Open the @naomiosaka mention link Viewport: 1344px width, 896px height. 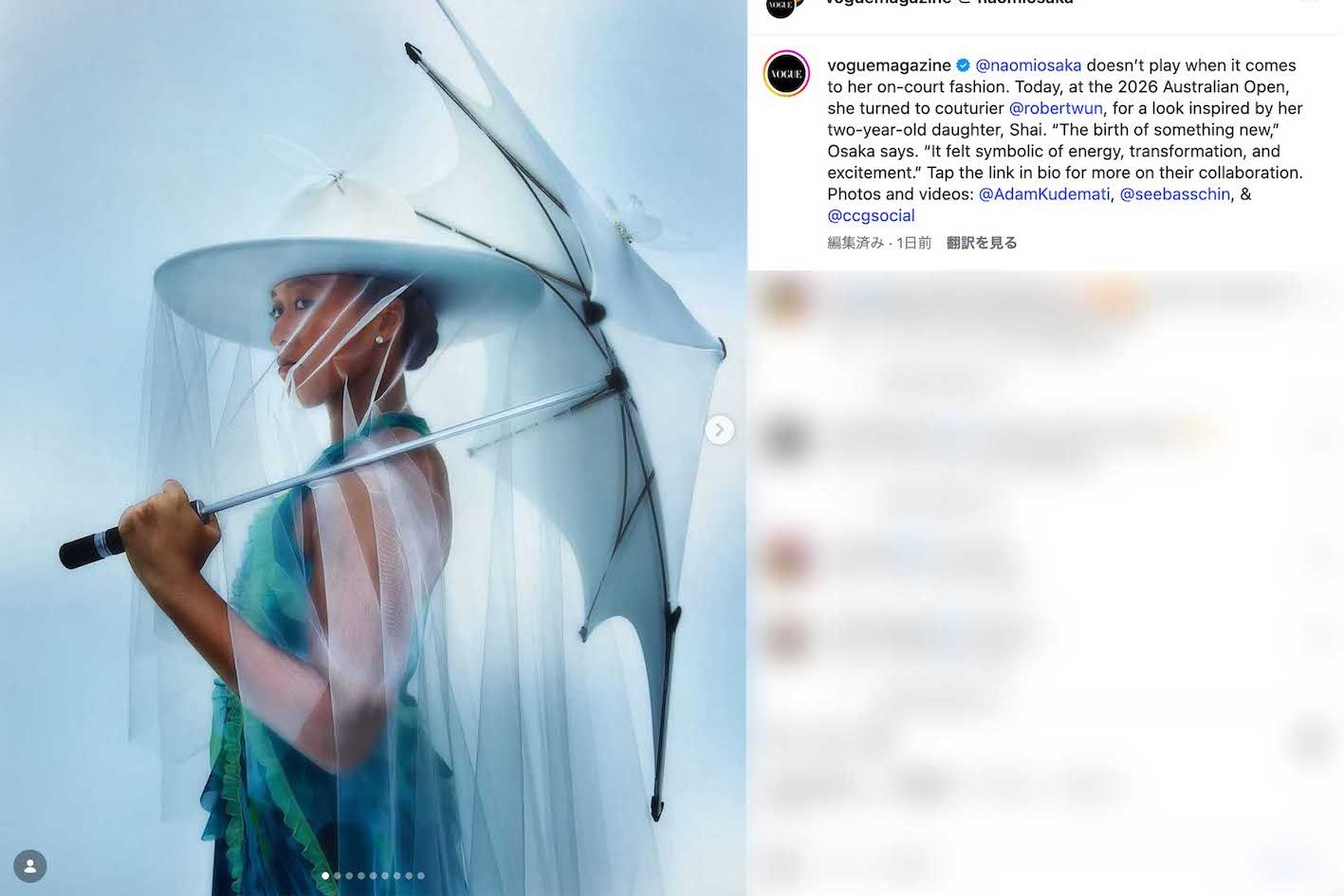click(x=1028, y=65)
